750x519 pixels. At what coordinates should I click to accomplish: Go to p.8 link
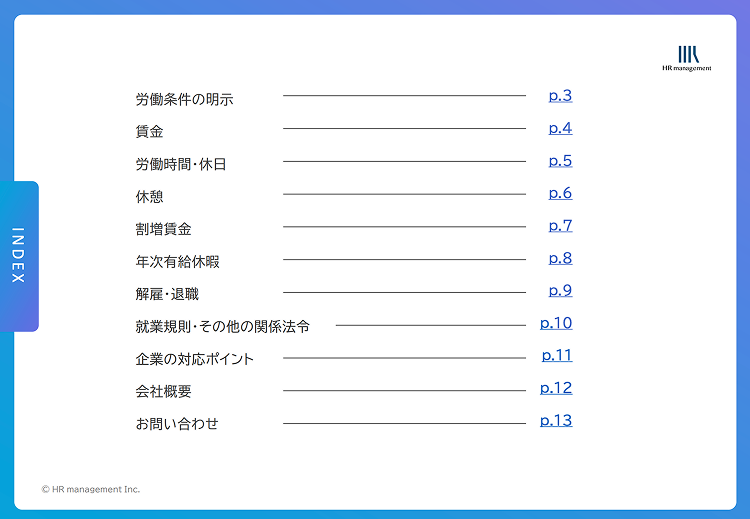[x=560, y=259]
